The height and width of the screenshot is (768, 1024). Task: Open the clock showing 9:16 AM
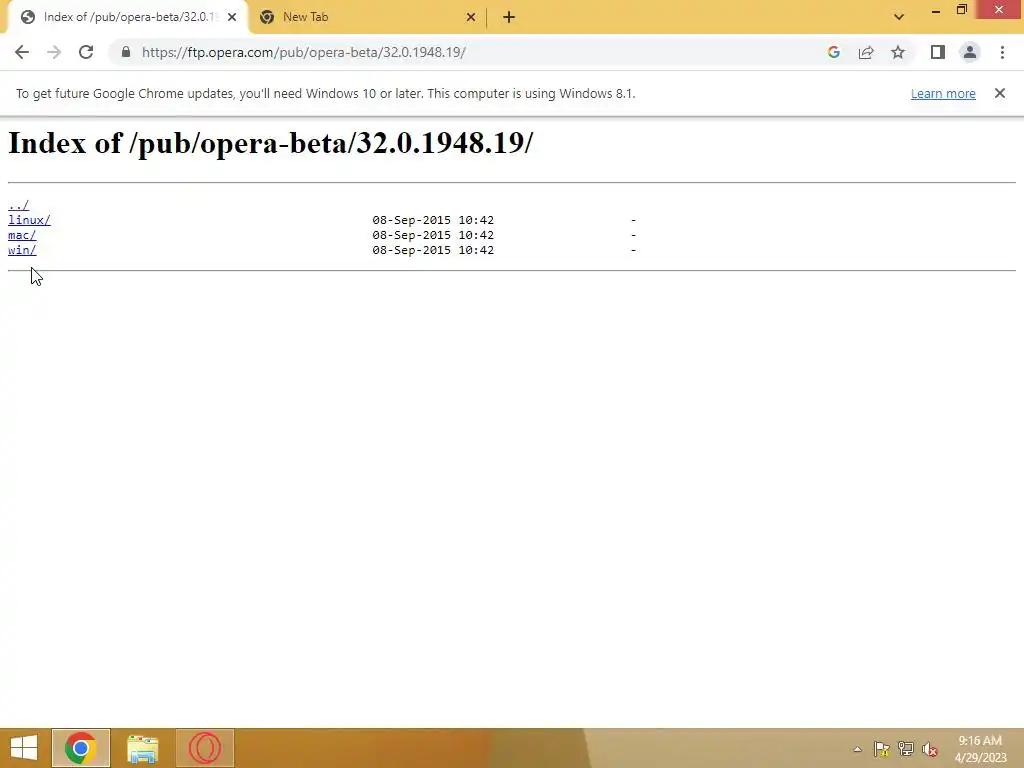pos(980,748)
